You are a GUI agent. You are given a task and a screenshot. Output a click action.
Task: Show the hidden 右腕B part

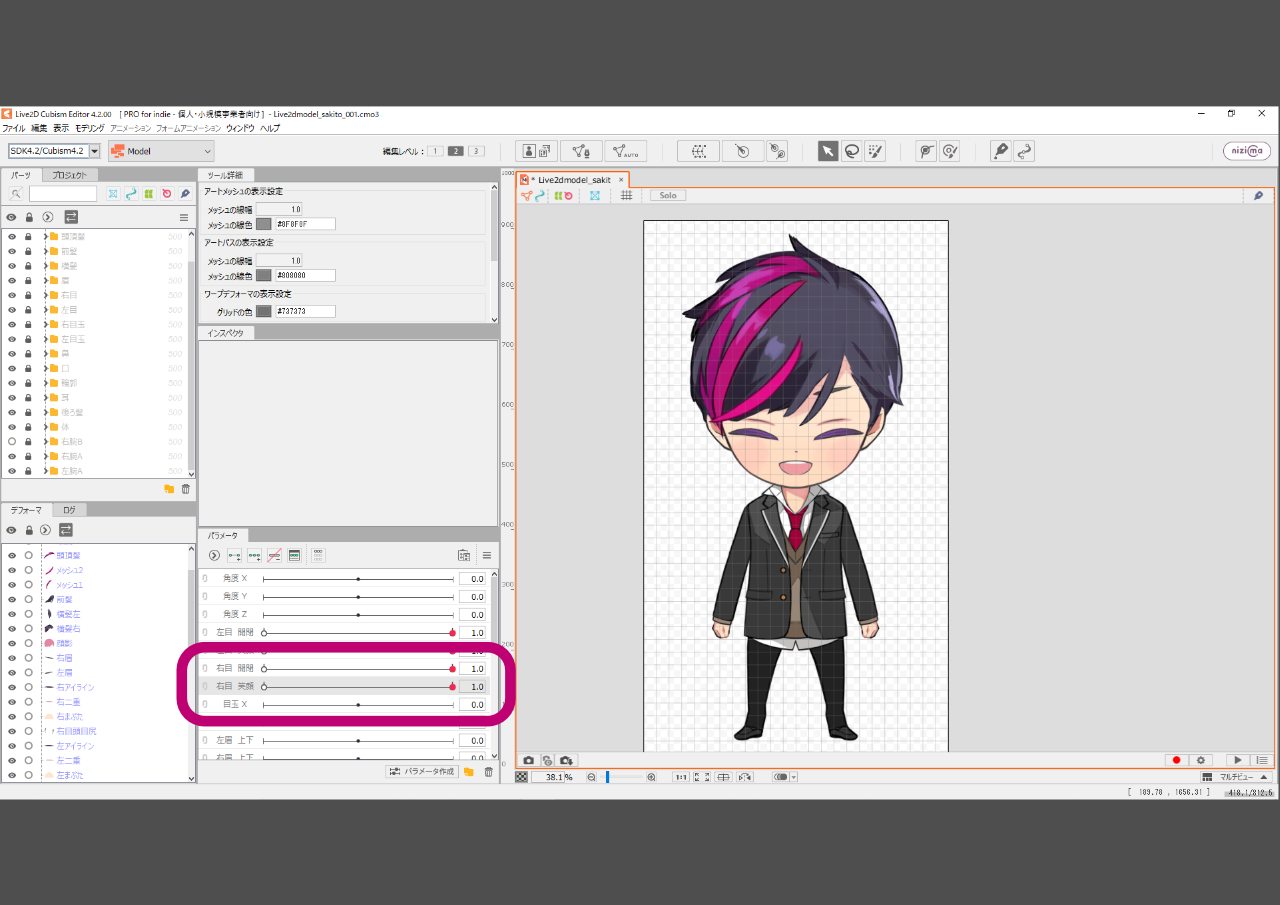coord(12,441)
